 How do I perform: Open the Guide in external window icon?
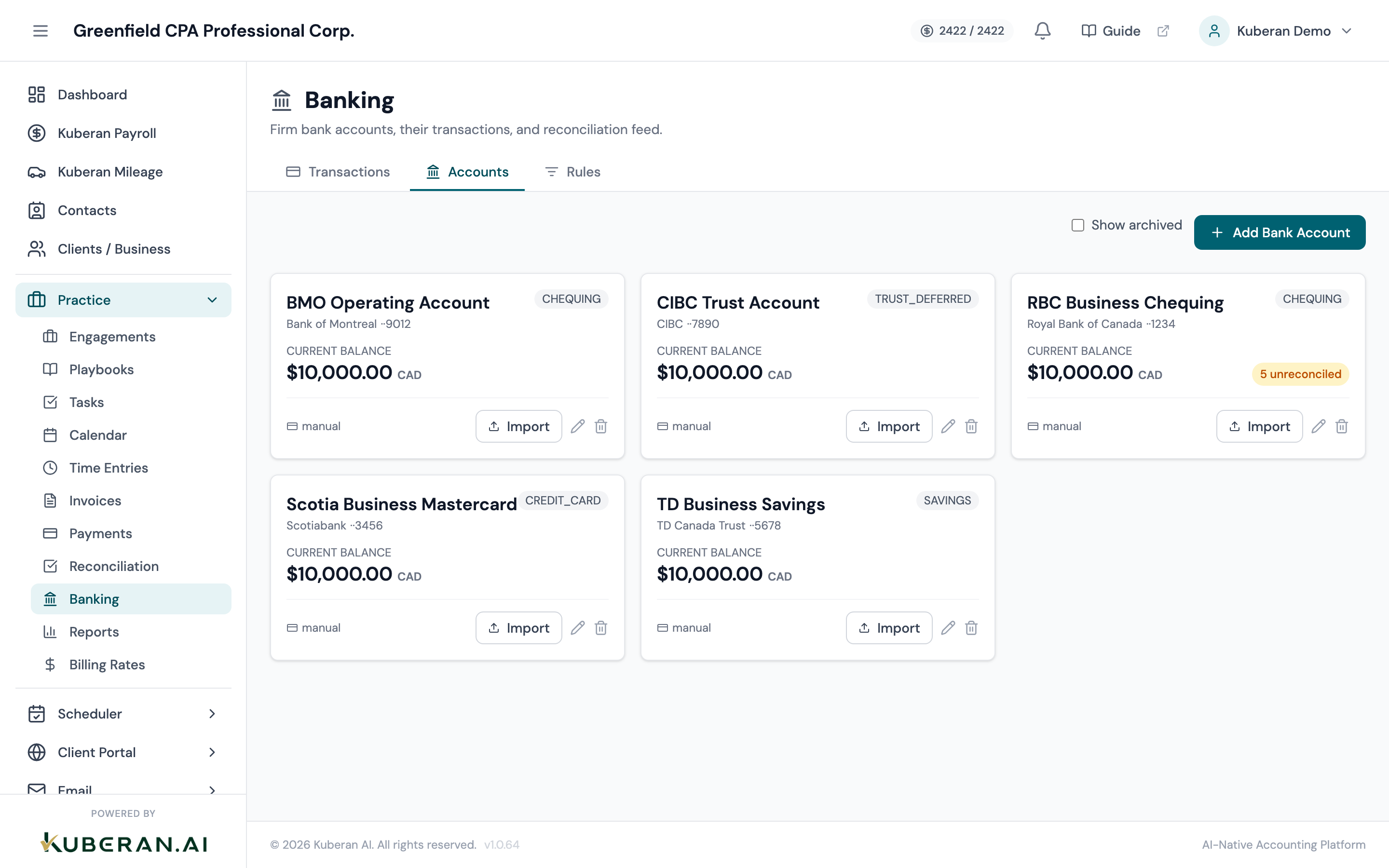click(1163, 31)
